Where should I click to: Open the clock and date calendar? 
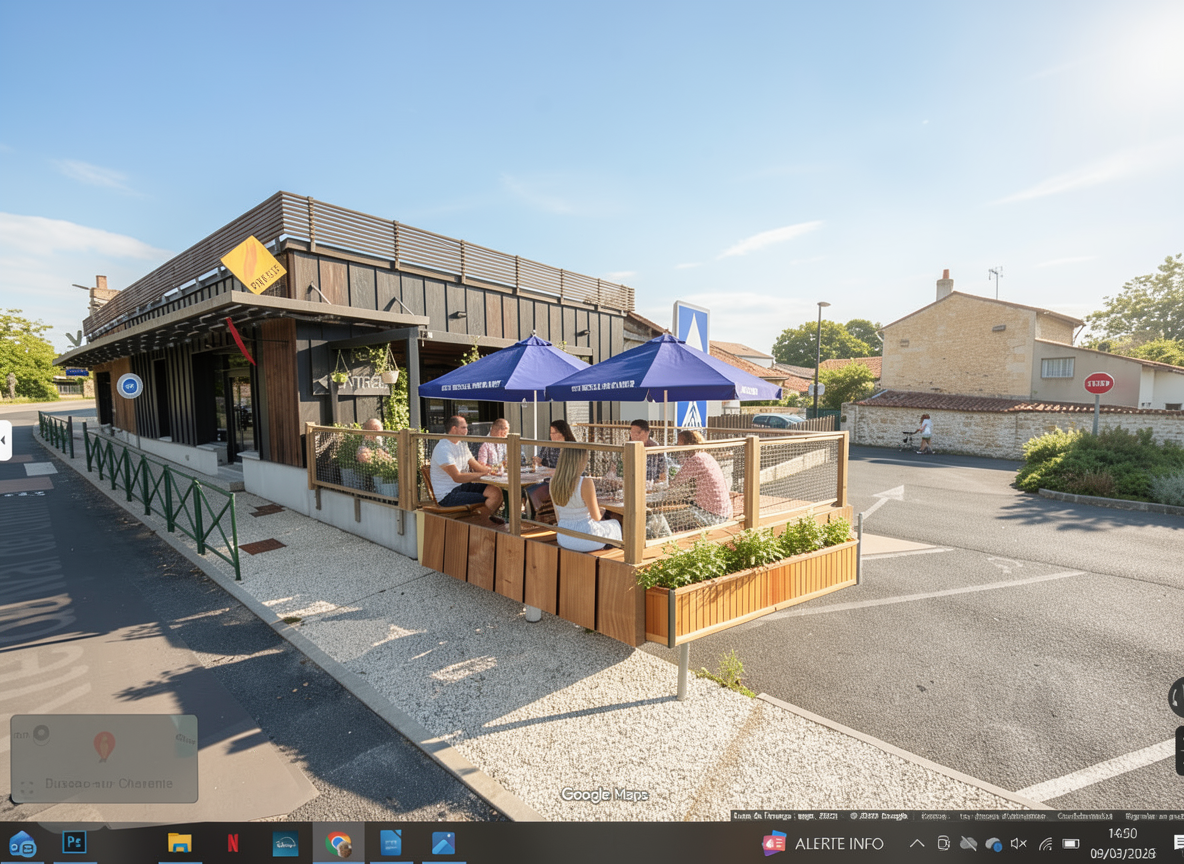[1122, 843]
